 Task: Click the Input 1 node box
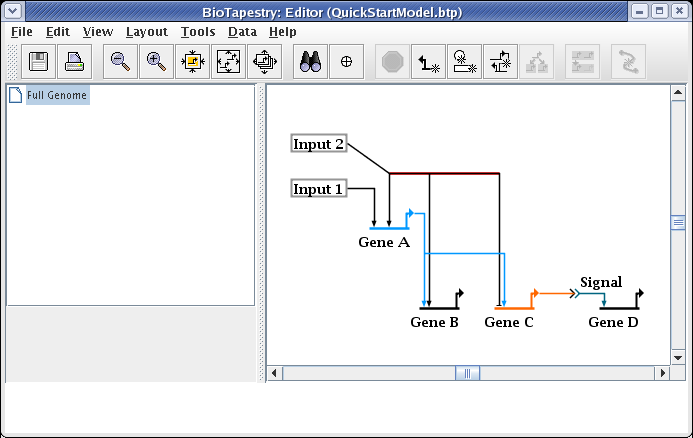pos(319,188)
